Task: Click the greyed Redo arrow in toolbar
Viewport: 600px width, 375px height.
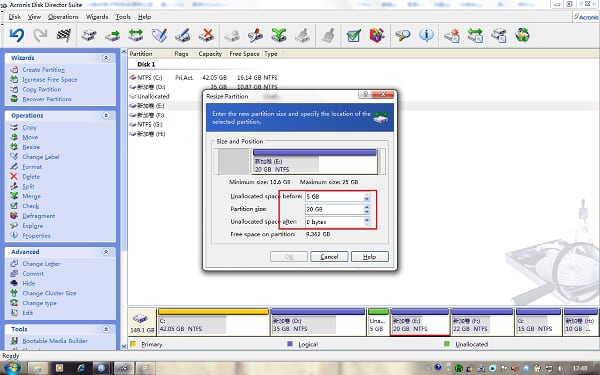Action: click(x=40, y=36)
